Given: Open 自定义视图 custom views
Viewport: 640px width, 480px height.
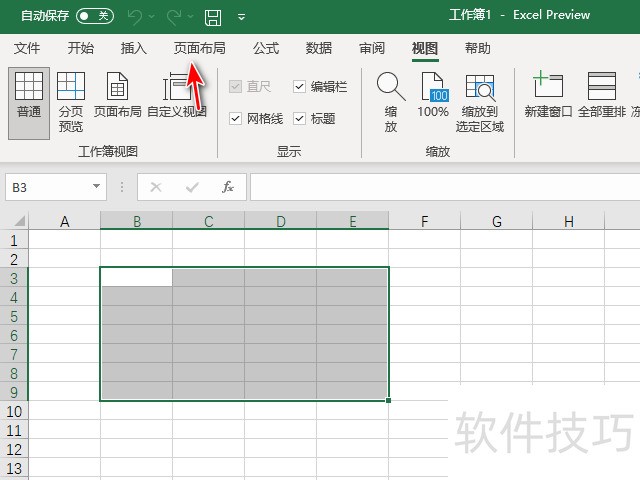Looking at the screenshot, I should click(x=177, y=95).
